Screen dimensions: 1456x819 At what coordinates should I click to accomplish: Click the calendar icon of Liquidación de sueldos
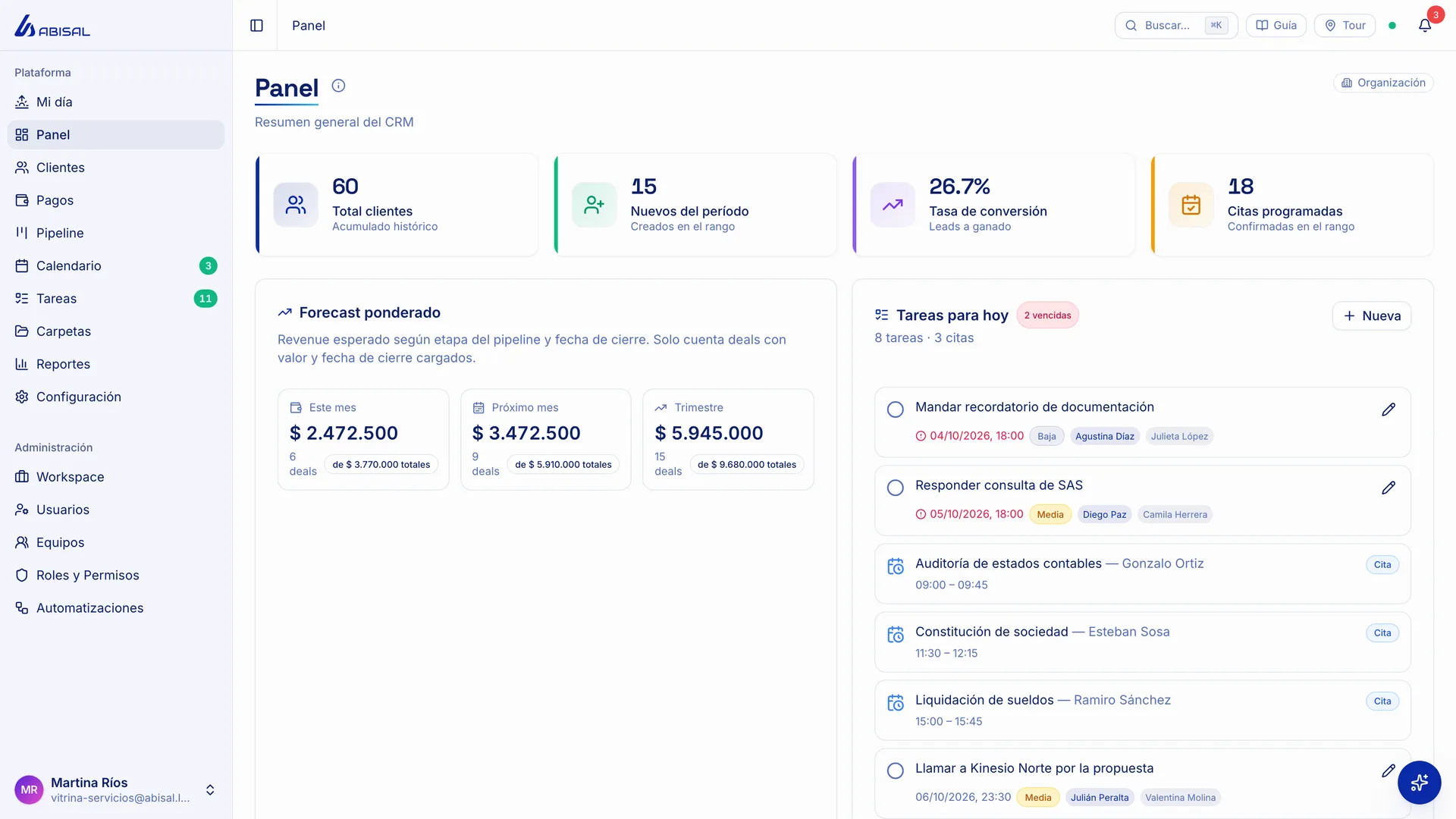click(896, 703)
